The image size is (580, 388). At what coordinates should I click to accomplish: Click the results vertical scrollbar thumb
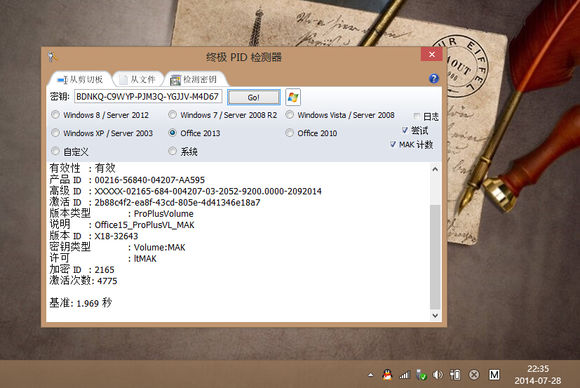tap(435, 257)
